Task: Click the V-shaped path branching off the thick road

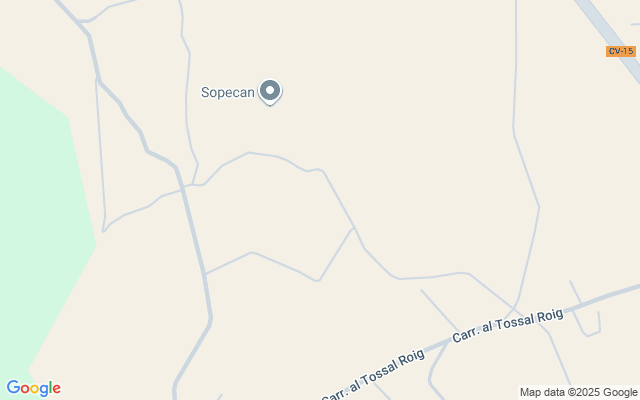Action: coord(282,261)
